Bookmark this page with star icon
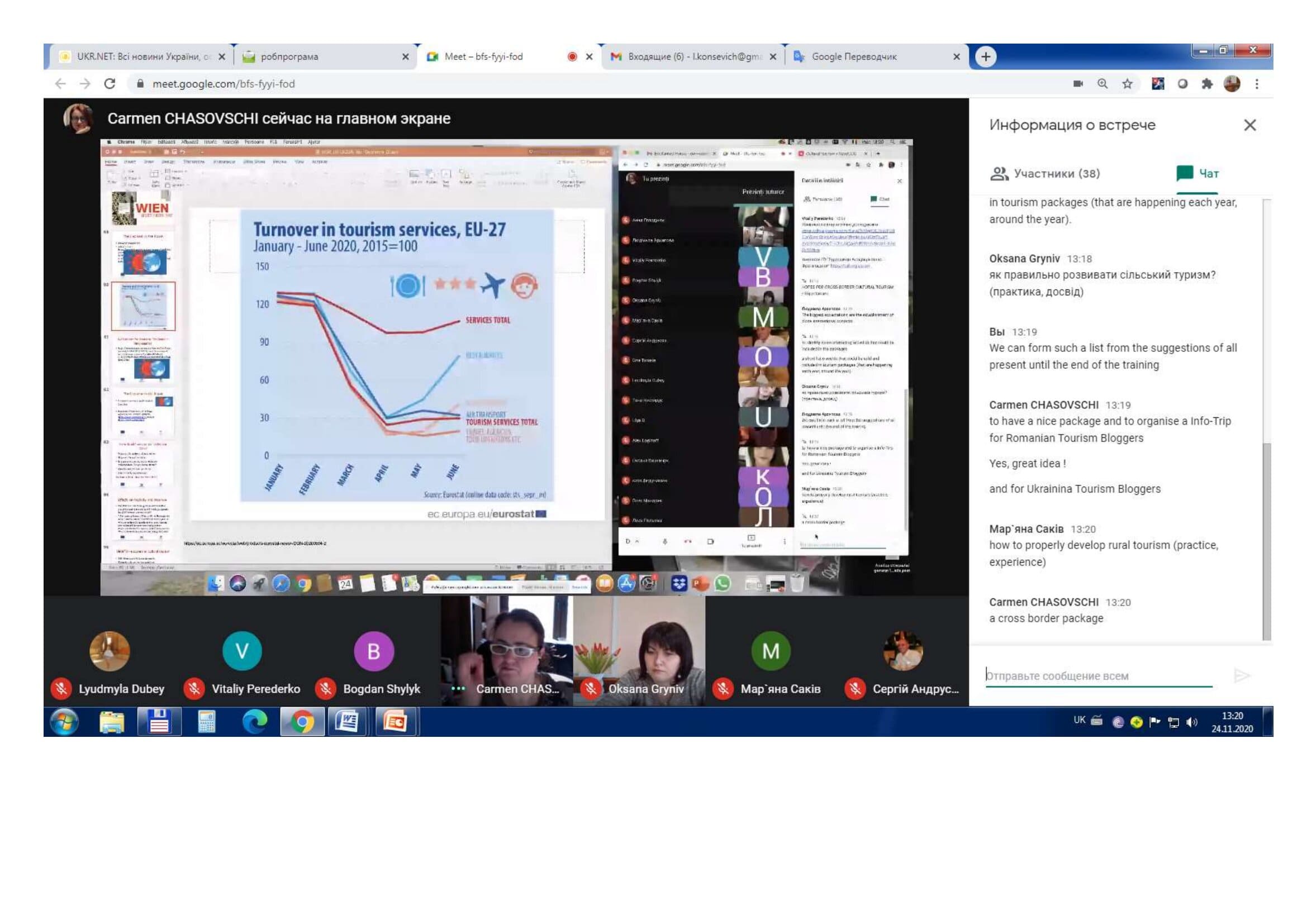 click(1127, 84)
